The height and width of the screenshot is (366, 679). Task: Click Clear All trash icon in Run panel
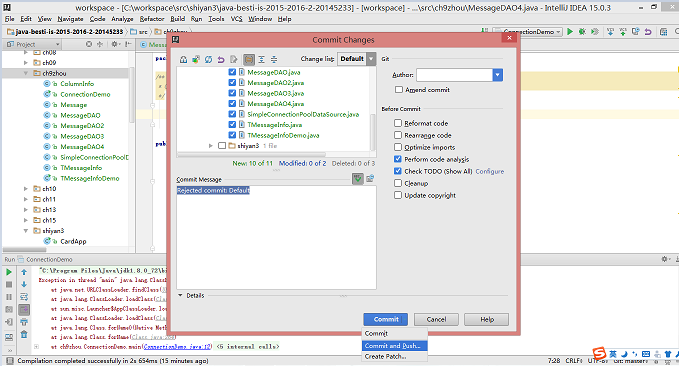pos(24,334)
